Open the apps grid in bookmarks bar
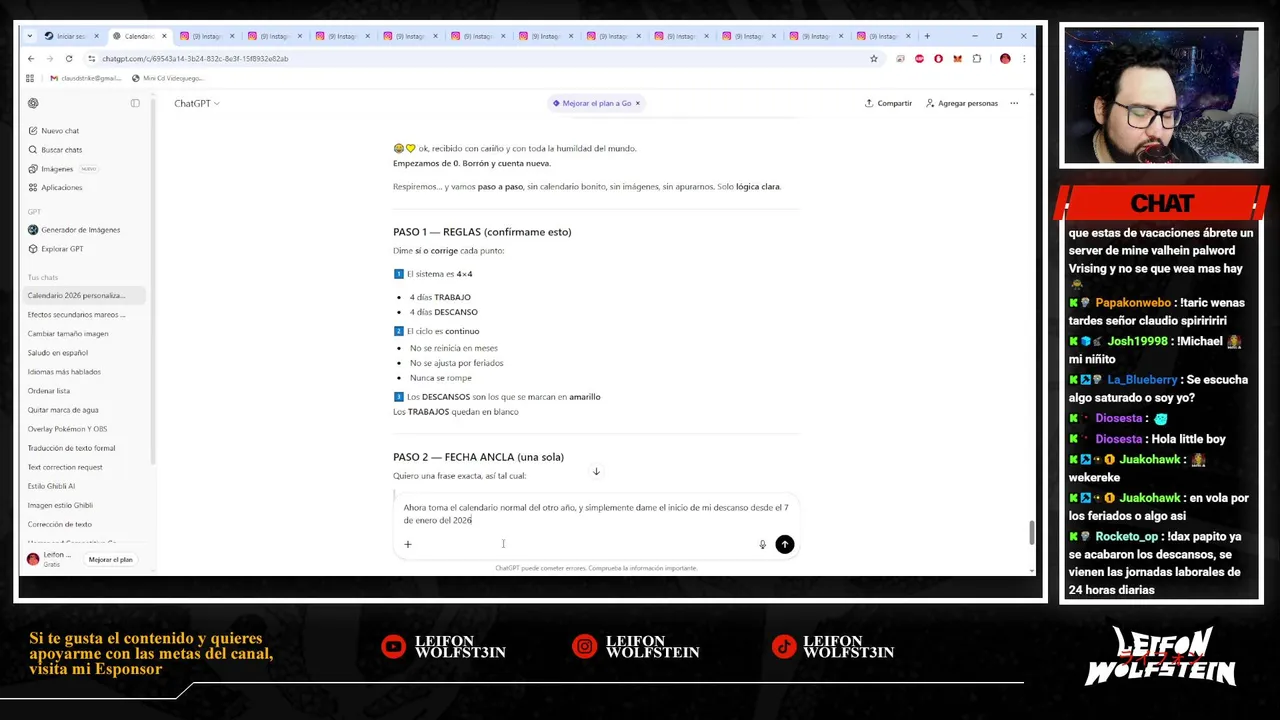The image size is (1280, 720). pyautogui.click(x=30, y=78)
